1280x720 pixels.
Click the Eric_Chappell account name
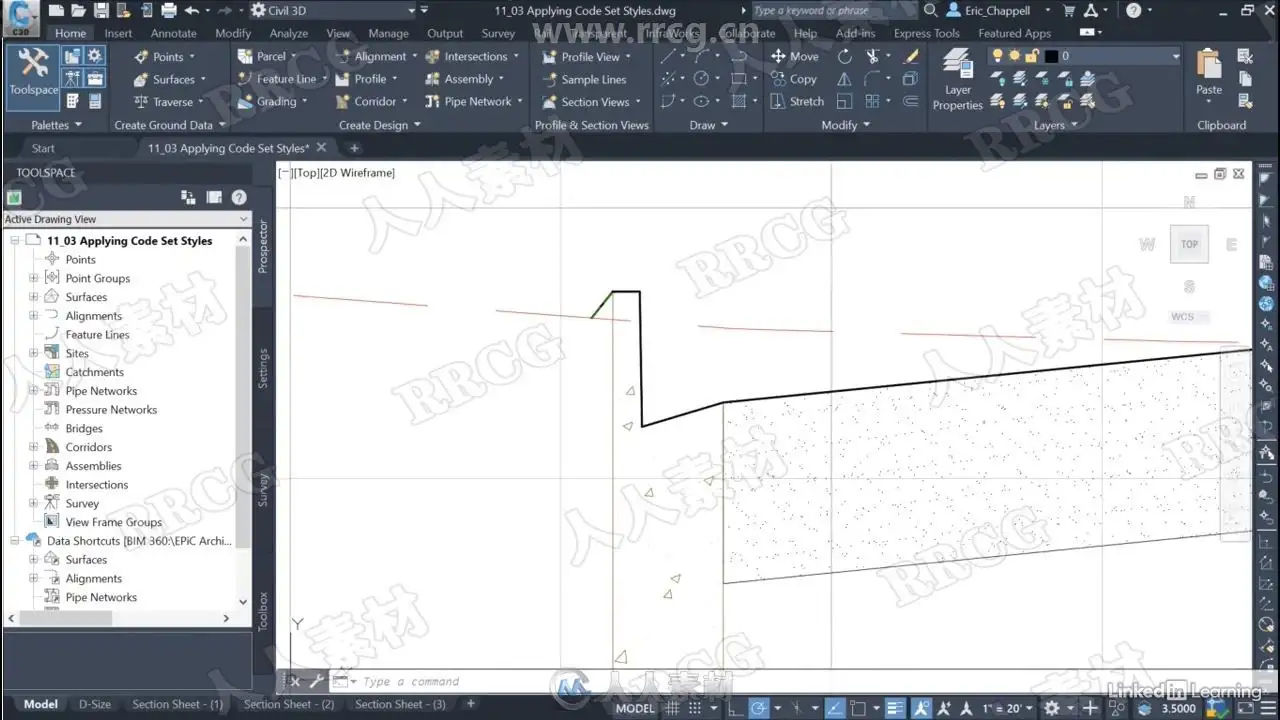tap(997, 10)
